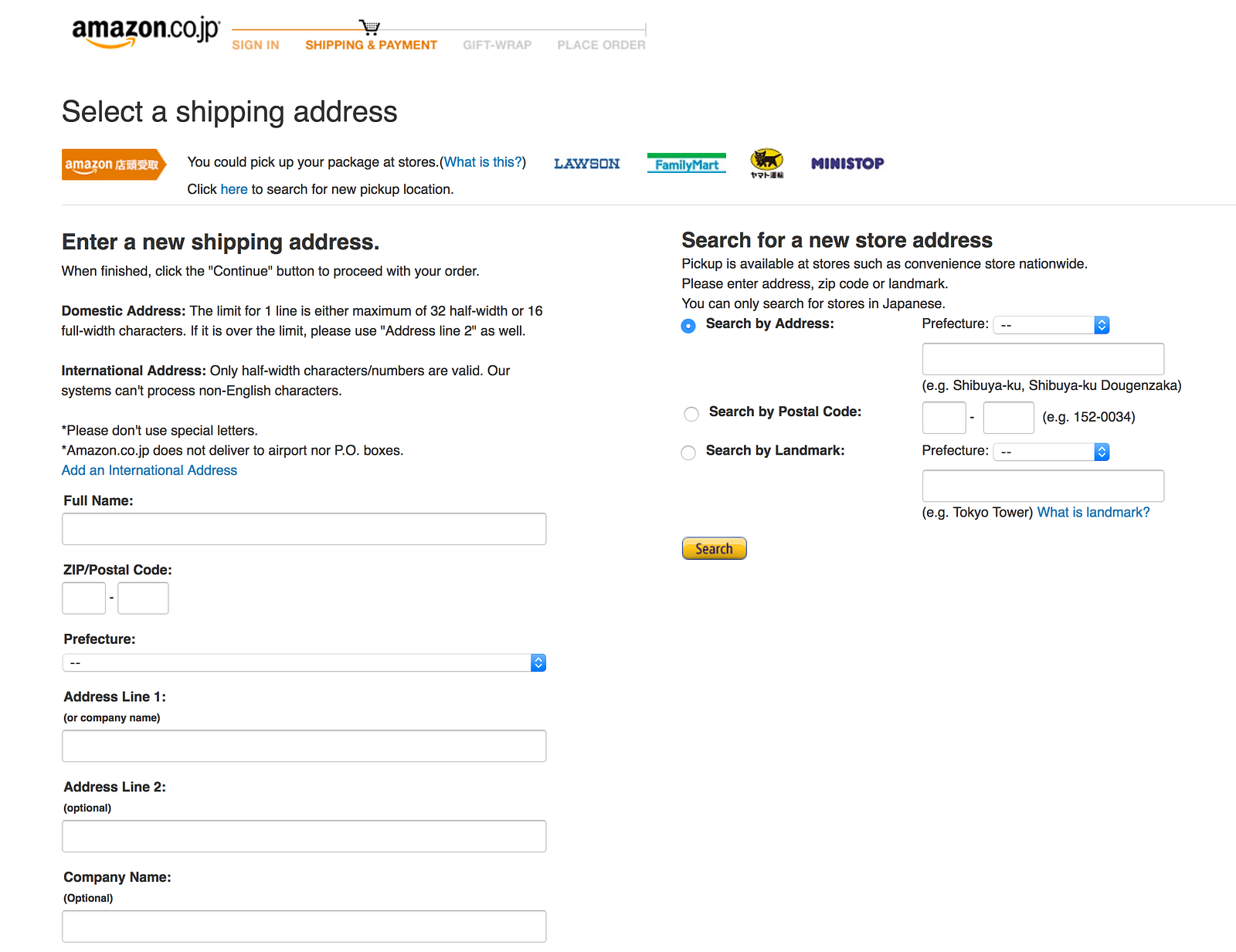
Task: Open the Add an International Address link
Action: (x=149, y=470)
